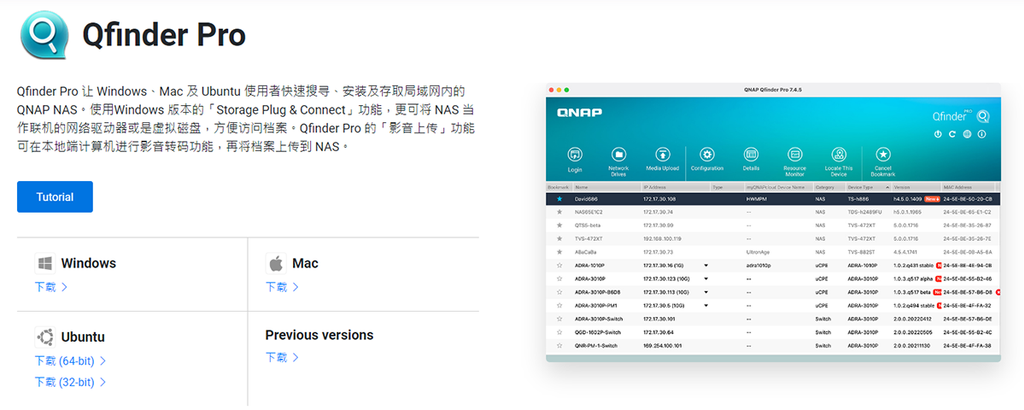The width and height of the screenshot is (1024, 410).
Task: Click the Ubuntu logo icon
Action: coord(45,338)
